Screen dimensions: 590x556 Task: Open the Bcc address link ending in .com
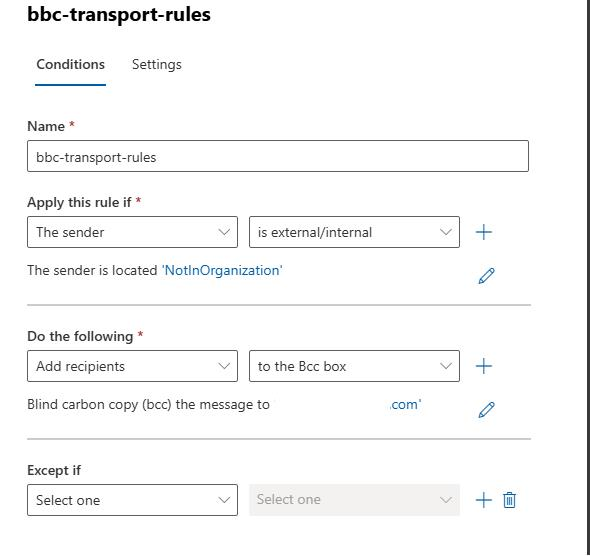(x=405, y=404)
